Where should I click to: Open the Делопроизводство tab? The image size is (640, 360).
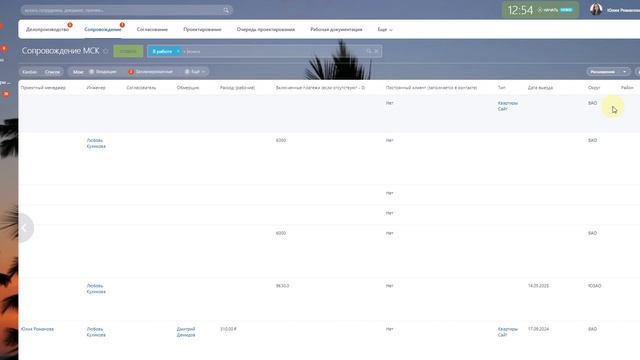pyautogui.click(x=47, y=29)
